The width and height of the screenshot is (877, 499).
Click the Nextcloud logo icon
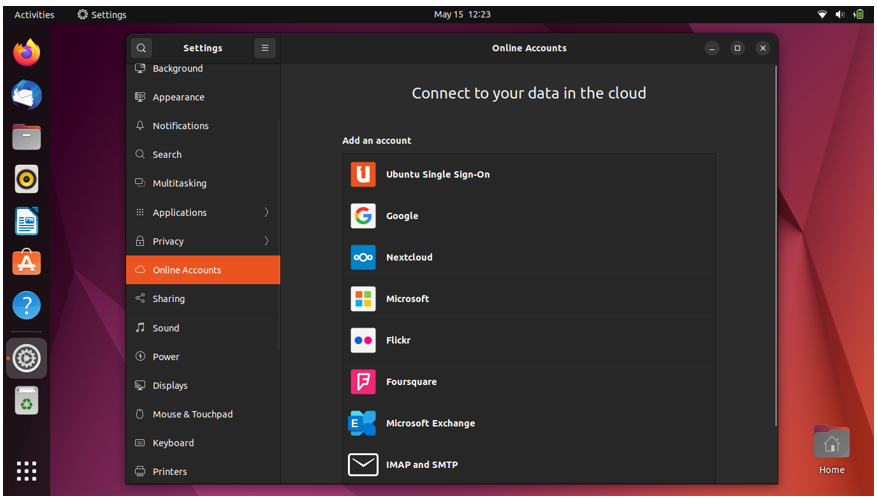363,257
